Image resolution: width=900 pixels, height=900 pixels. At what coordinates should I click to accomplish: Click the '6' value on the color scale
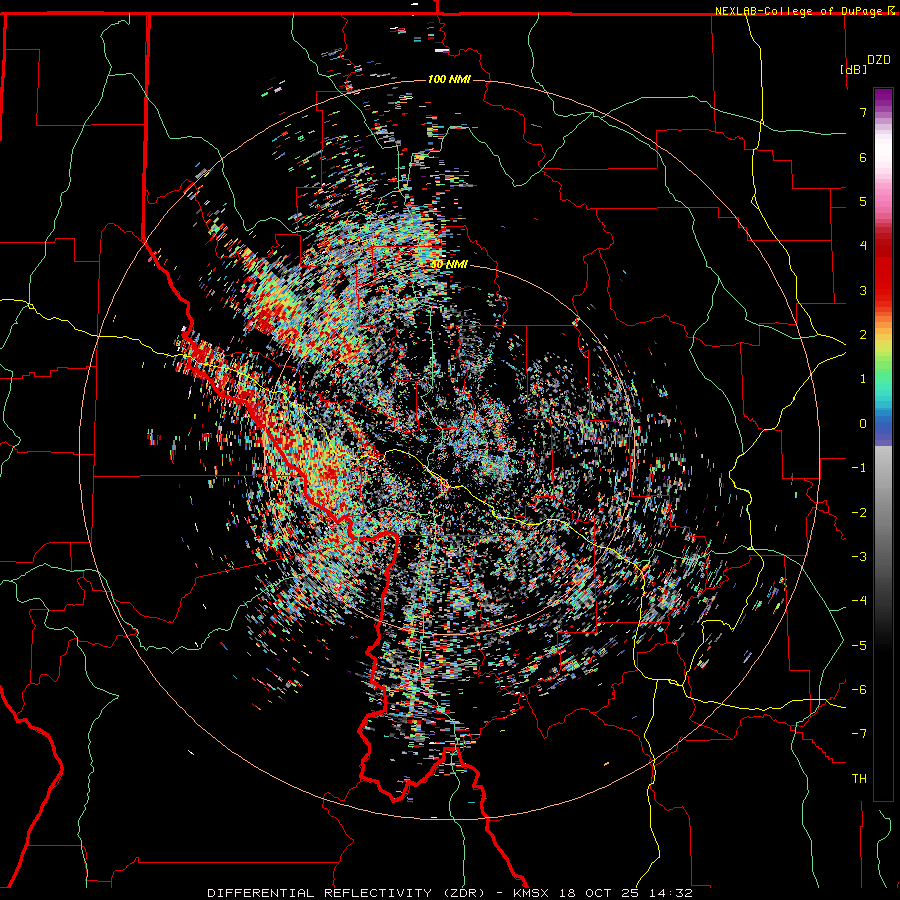(x=863, y=157)
